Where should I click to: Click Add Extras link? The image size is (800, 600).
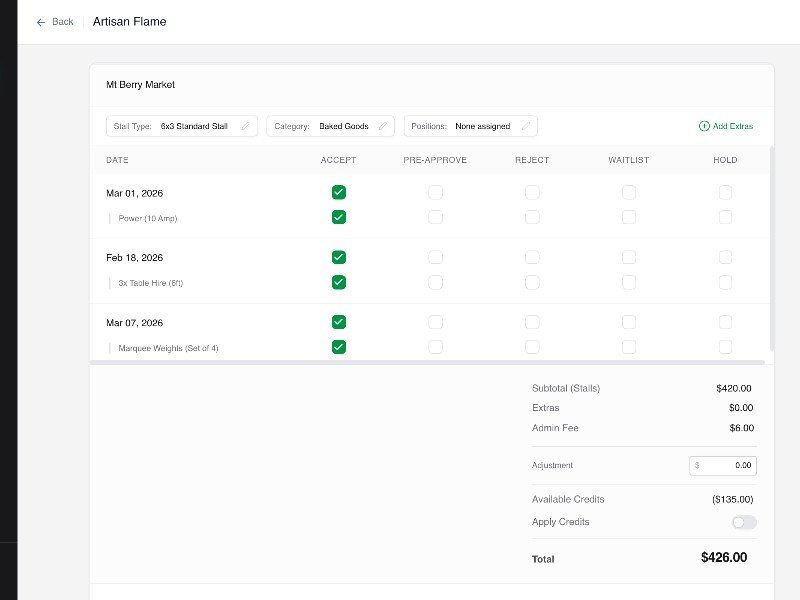pyautogui.click(x=732, y=127)
